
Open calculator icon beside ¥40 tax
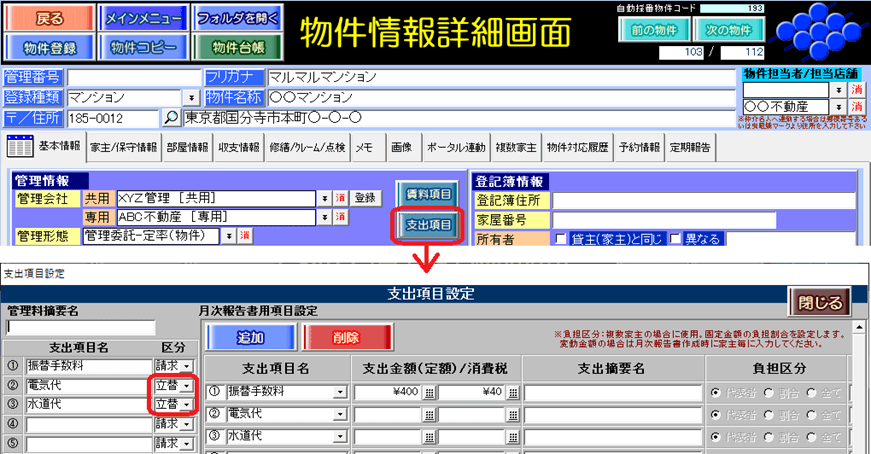[x=512, y=392]
